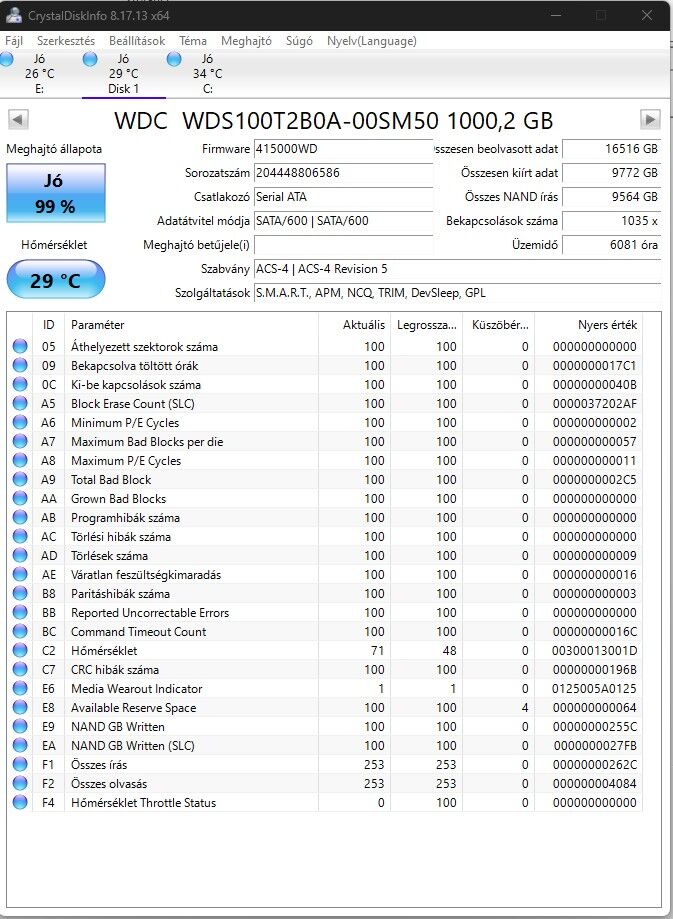
Task: Select the E9 NAND GB Written parameter
Action: click(118, 727)
